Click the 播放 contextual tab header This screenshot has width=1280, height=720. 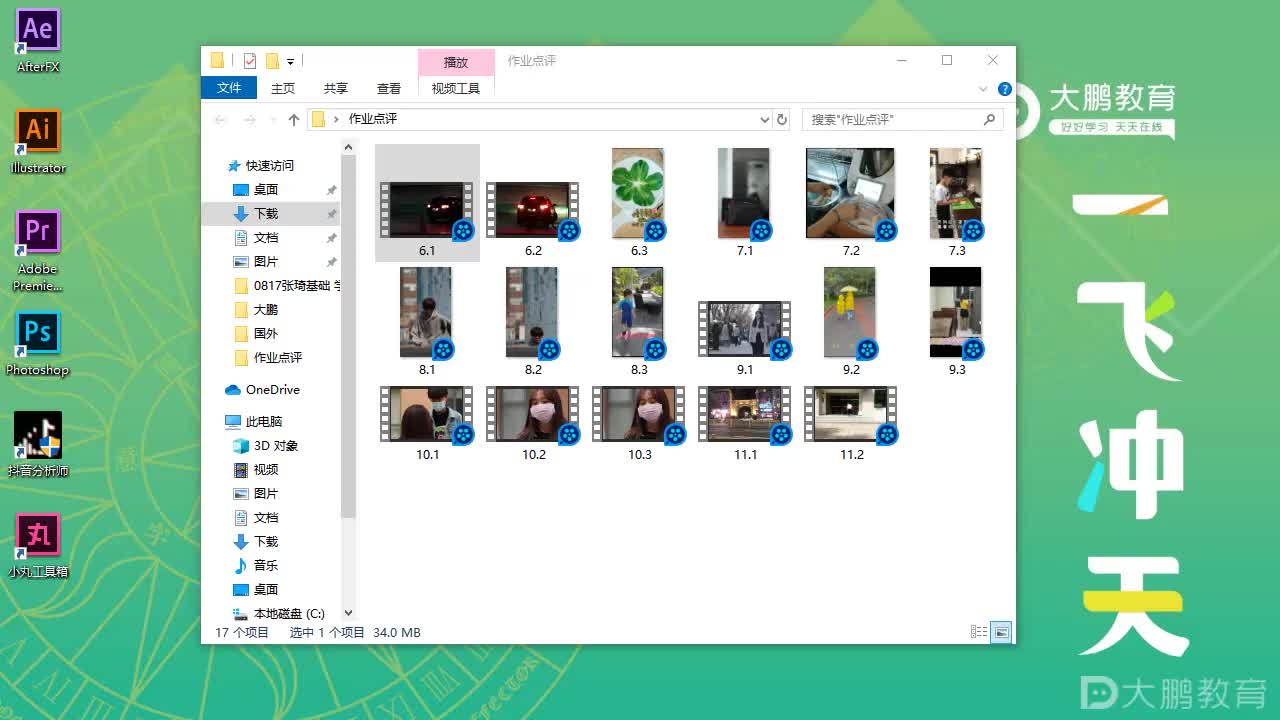click(x=456, y=62)
